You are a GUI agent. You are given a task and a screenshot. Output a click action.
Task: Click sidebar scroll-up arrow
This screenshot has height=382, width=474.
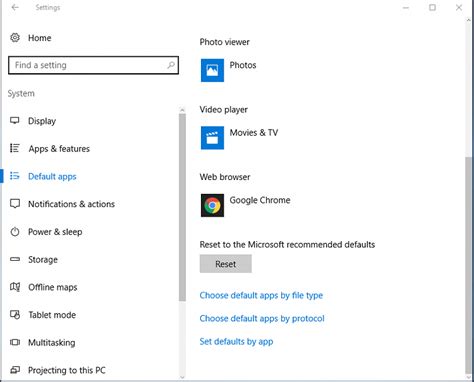coord(182,109)
